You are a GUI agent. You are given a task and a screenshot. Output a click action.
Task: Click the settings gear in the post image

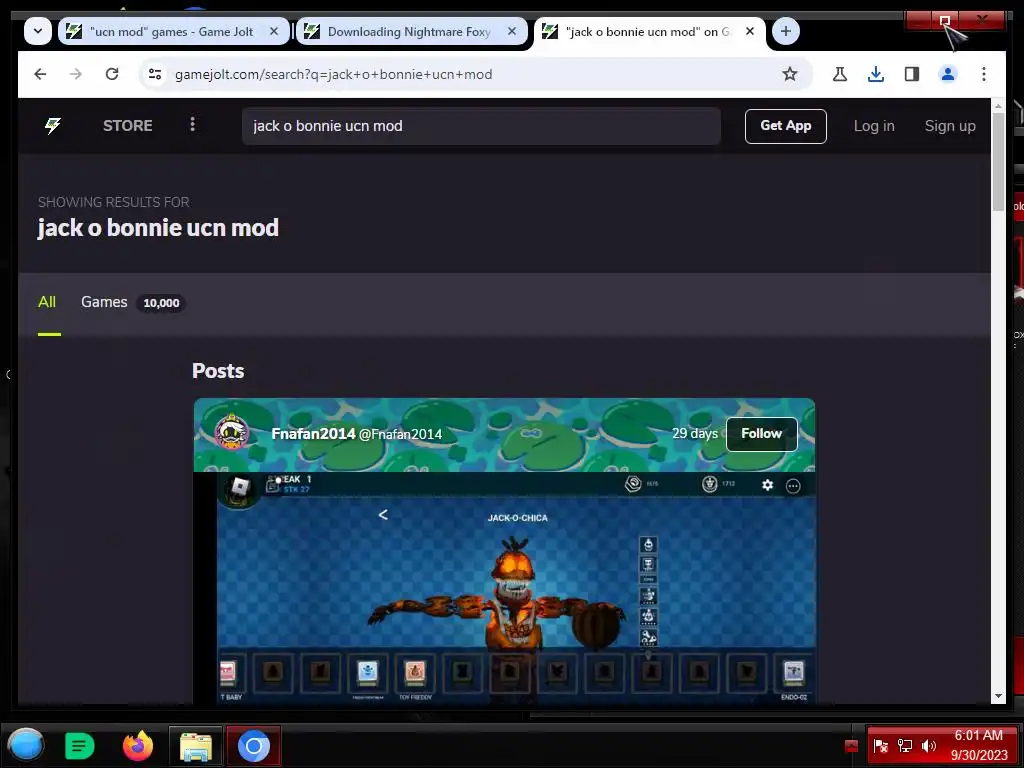(x=767, y=485)
